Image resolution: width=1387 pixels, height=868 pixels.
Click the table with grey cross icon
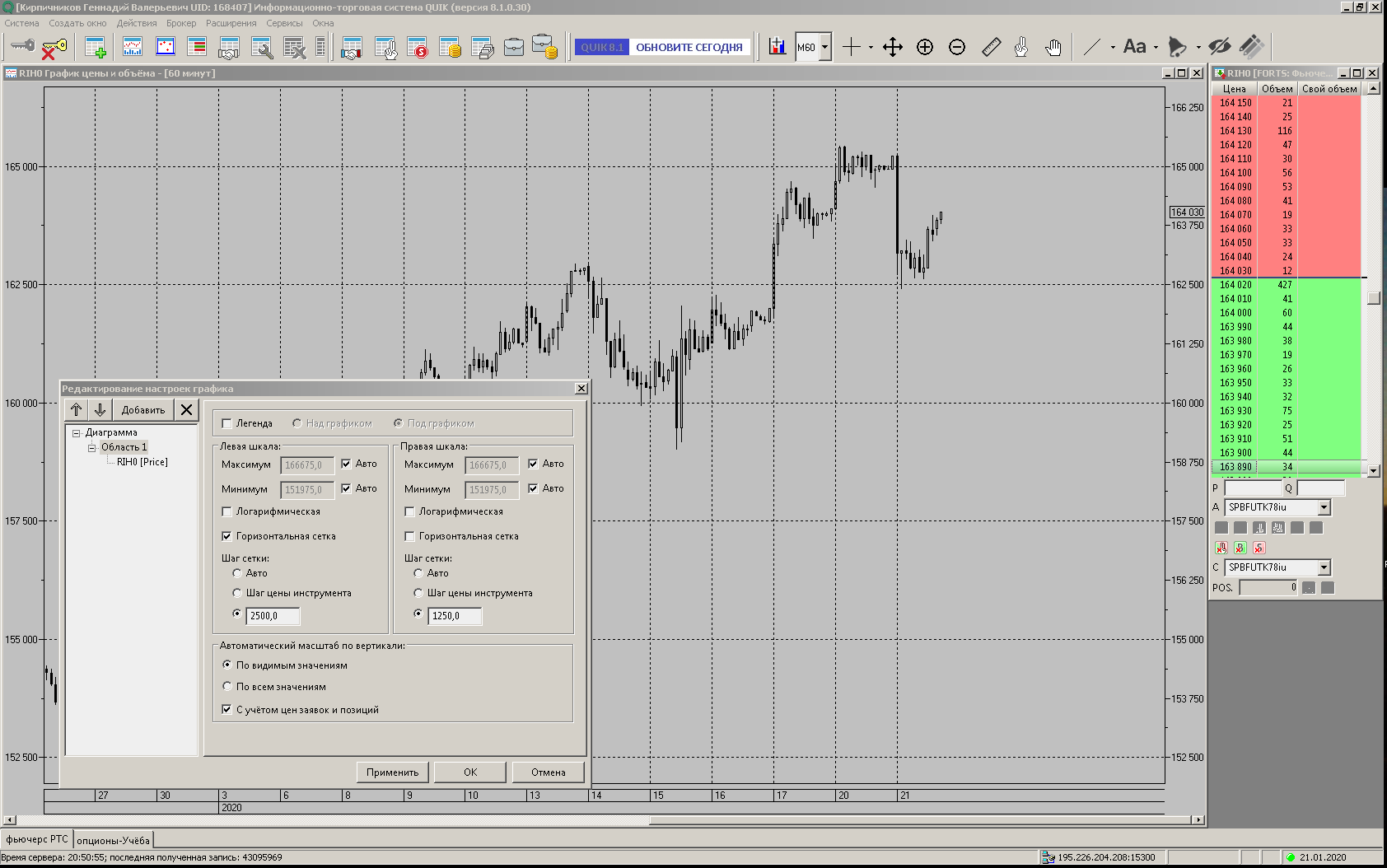tap(294, 48)
